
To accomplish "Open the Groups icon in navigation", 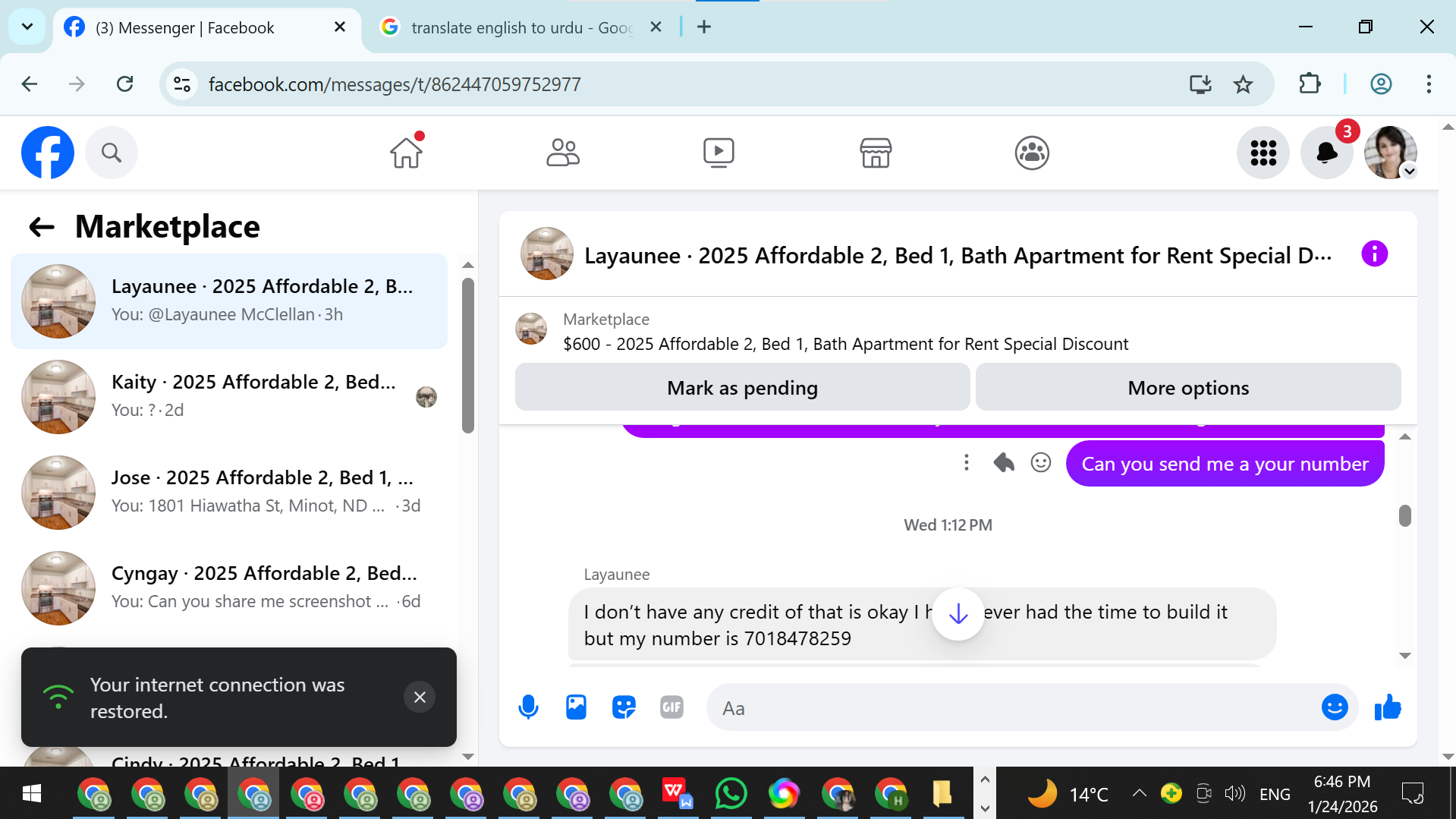I will [1032, 153].
